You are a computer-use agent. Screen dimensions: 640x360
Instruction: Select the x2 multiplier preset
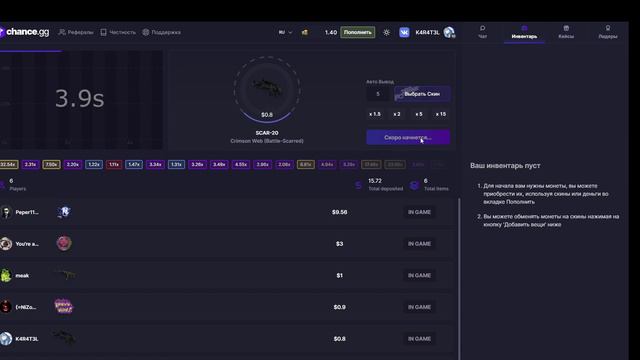tap(397, 114)
